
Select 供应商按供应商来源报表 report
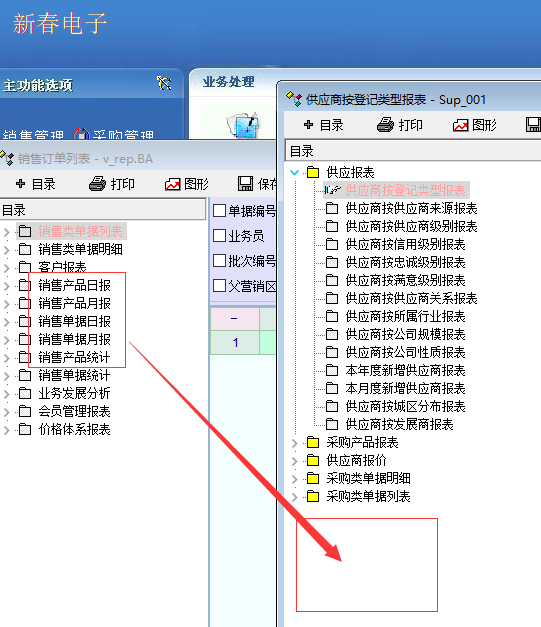(411, 208)
